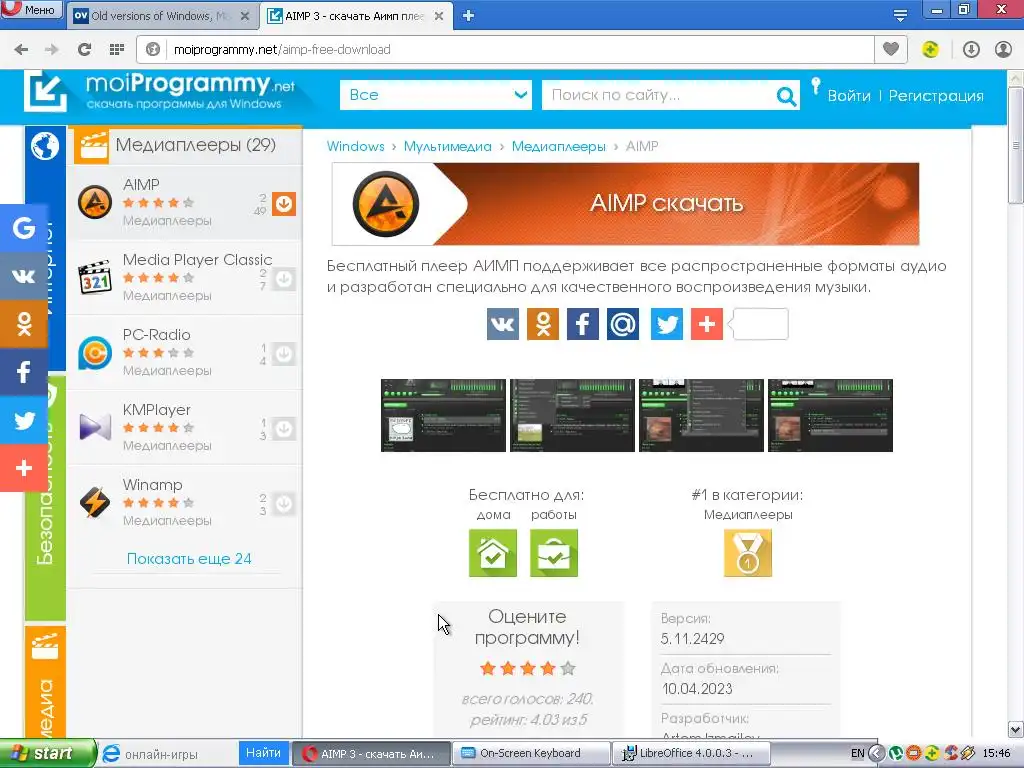The width and height of the screenshot is (1024, 768).
Task: Expand list with Показать еще 24
Action: [x=189, y=558]
